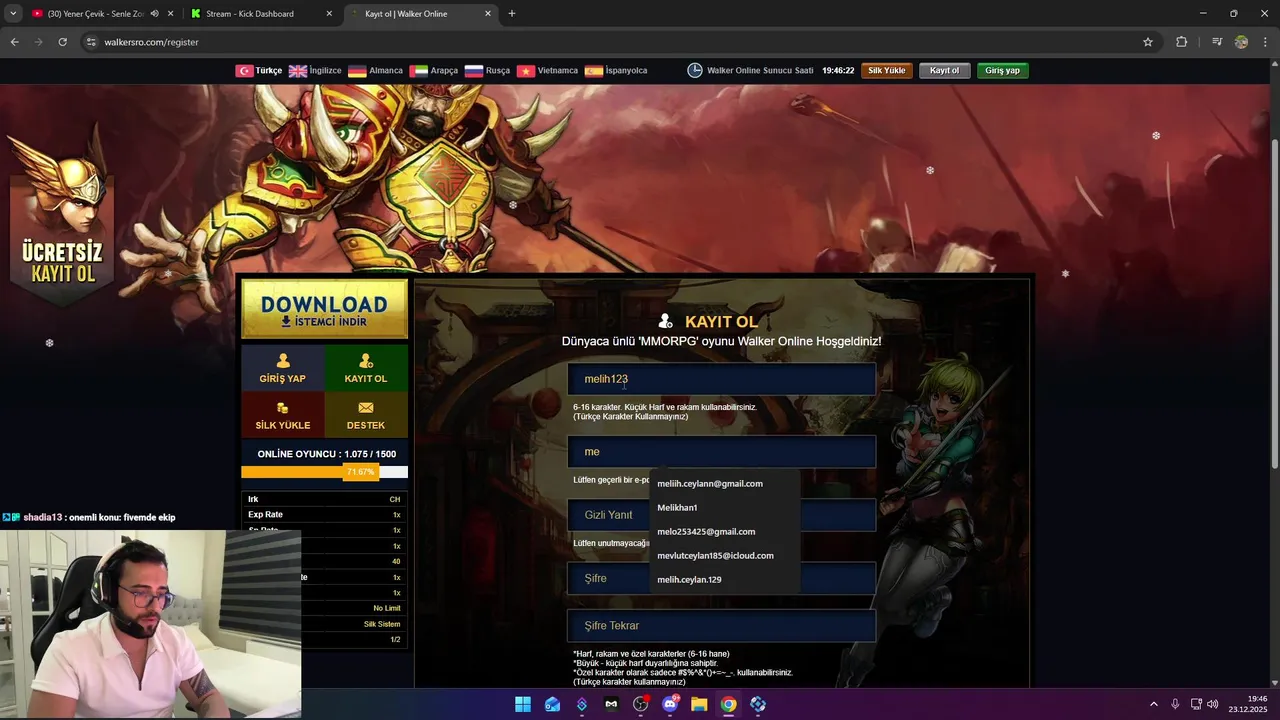Viewport: 1280px width, 720px height.
Task: Switch language to İngilizce flag
Action: [315, 71]
